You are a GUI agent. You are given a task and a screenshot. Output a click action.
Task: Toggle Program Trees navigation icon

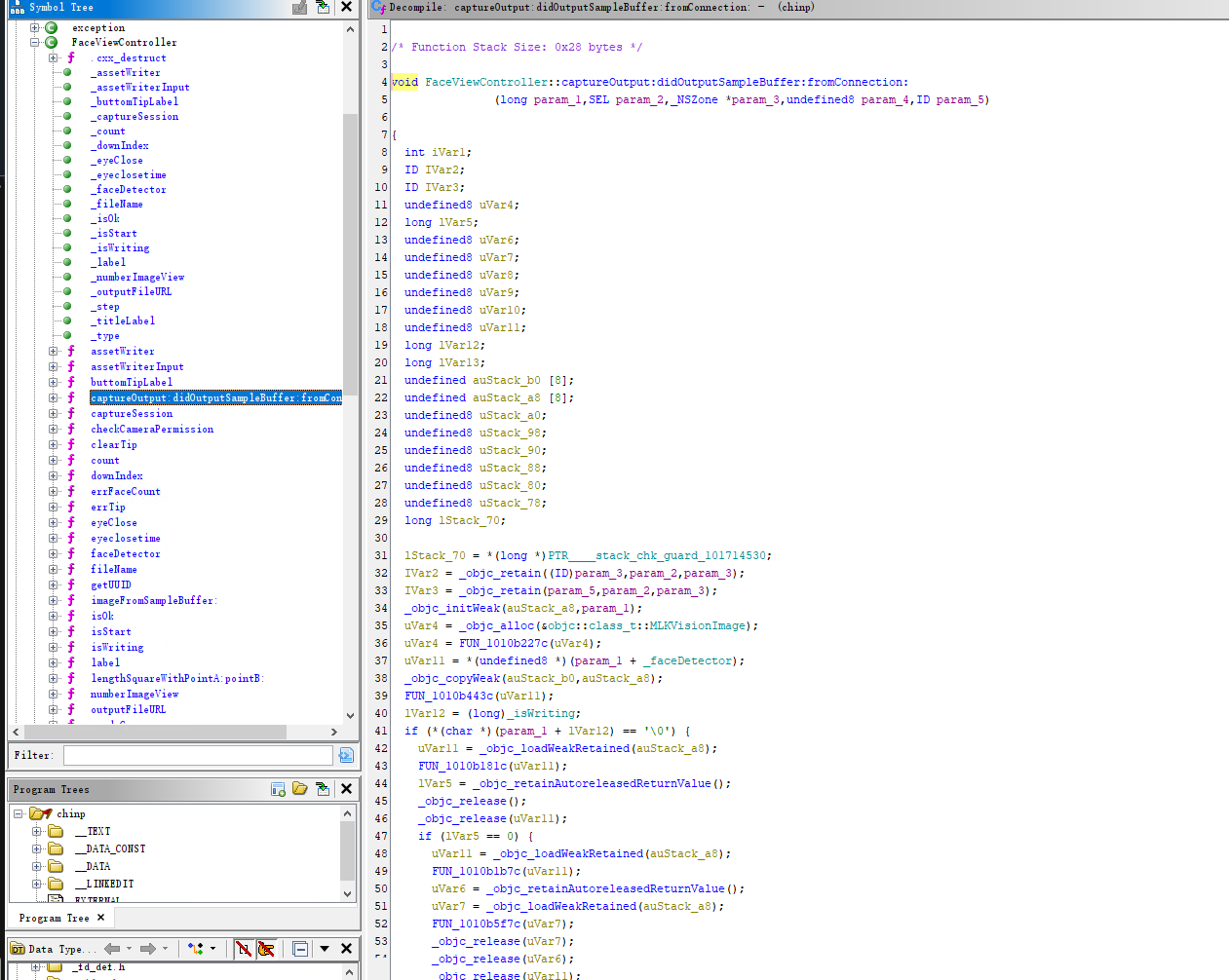[x=323, y=789]
